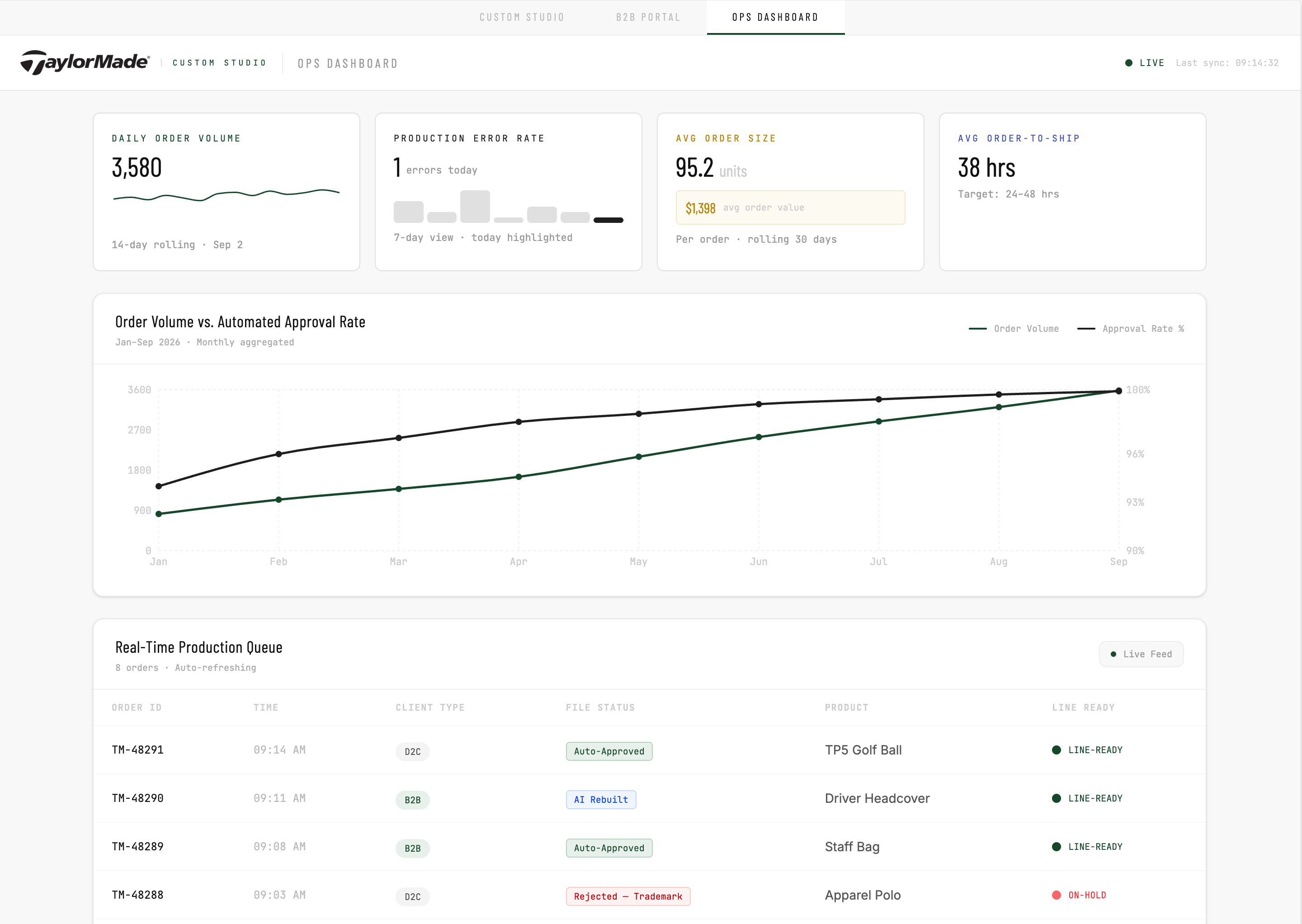Switch to the Custom Studio tab
1302x924 pixels.
coord(521,17)
